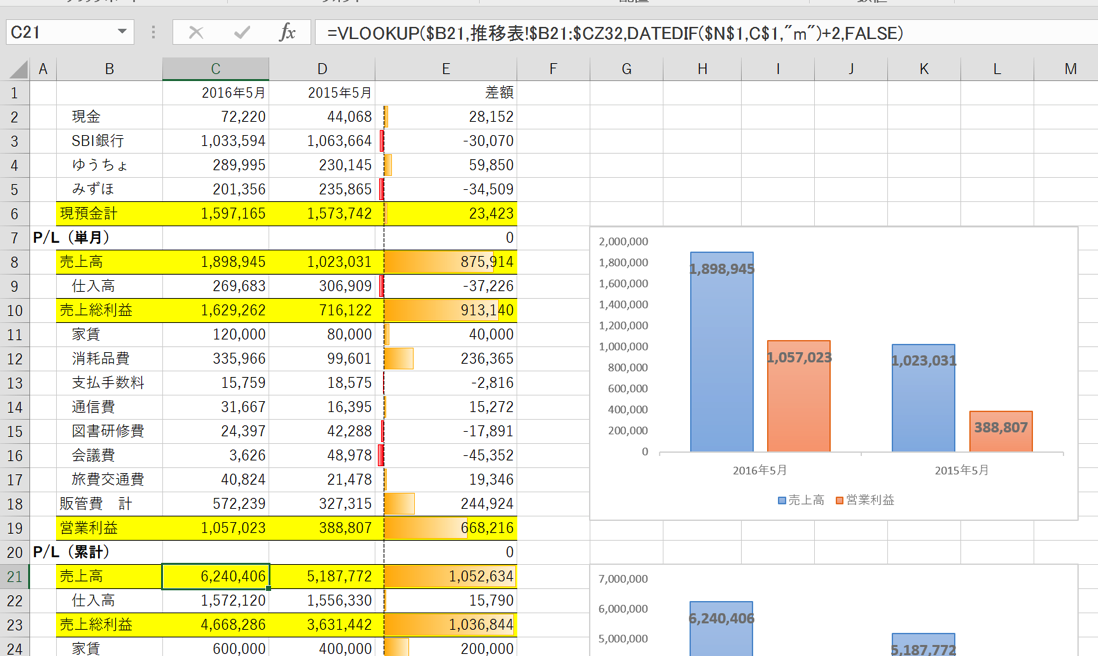The image size is (1098, 656).
Task: Click inside the VLOOKUP formula bar text
Action: pos(616,33)
